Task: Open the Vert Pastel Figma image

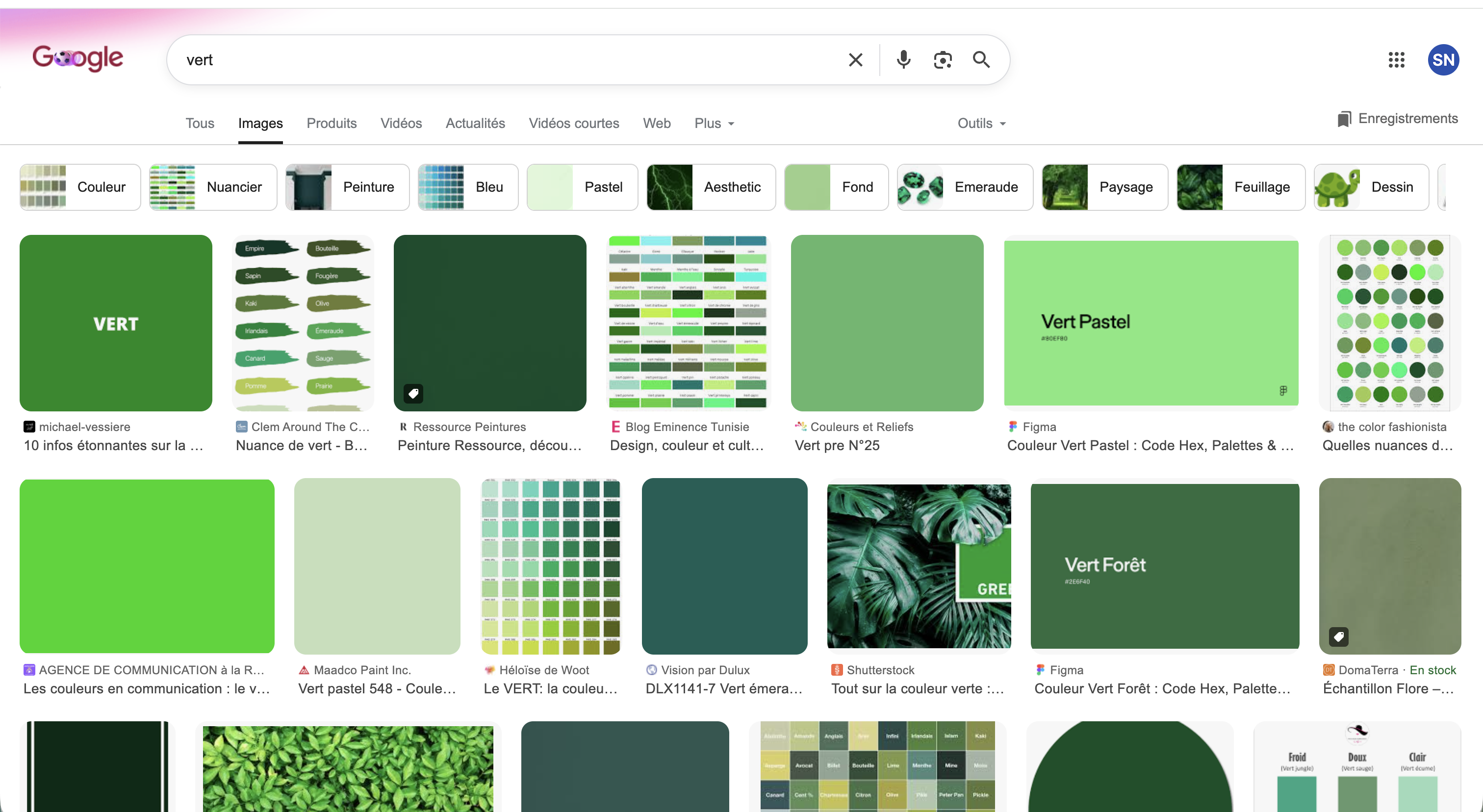Action: (1151, 323)
